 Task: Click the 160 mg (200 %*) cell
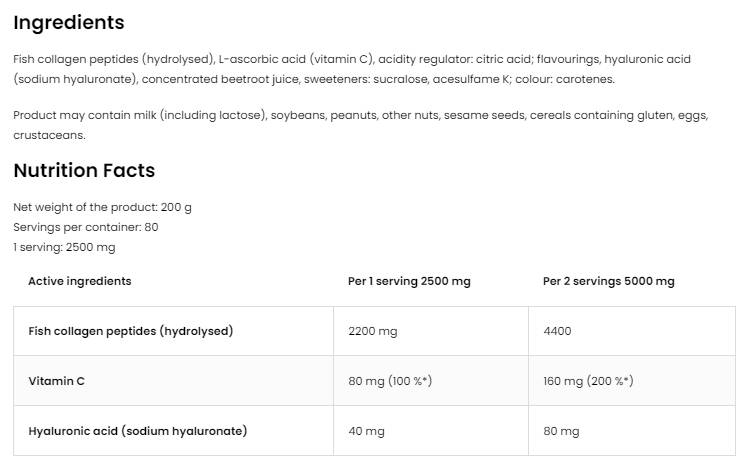587,381
